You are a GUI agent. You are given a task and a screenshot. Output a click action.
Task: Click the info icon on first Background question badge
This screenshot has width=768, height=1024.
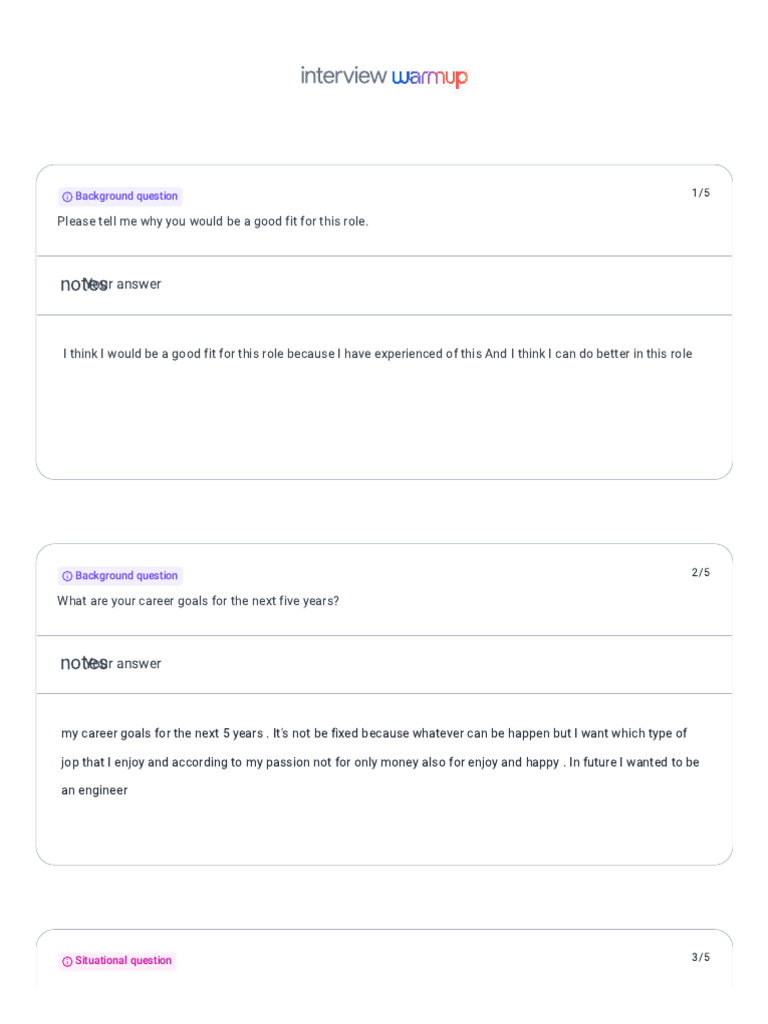tap(68, 197)
